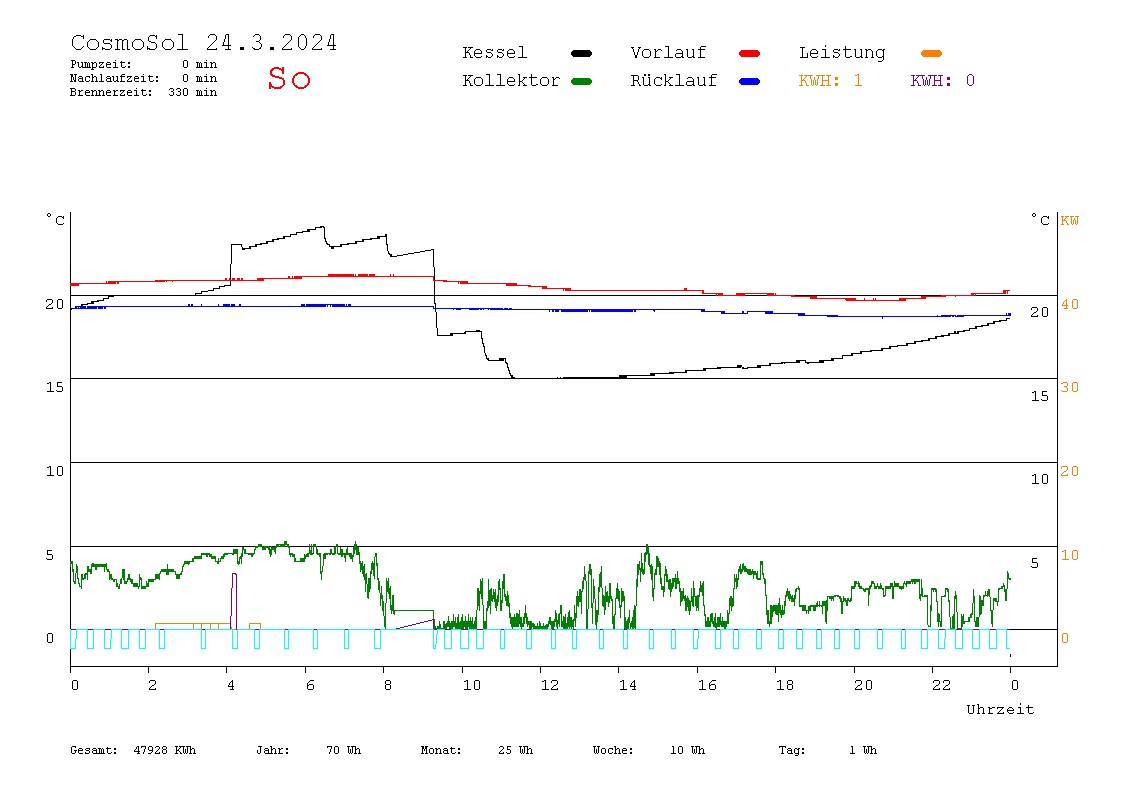Viewport: 1148px width, 812px height.
Task: Click the green Kollektor legend swatch
Action: [x=581, y=81]
